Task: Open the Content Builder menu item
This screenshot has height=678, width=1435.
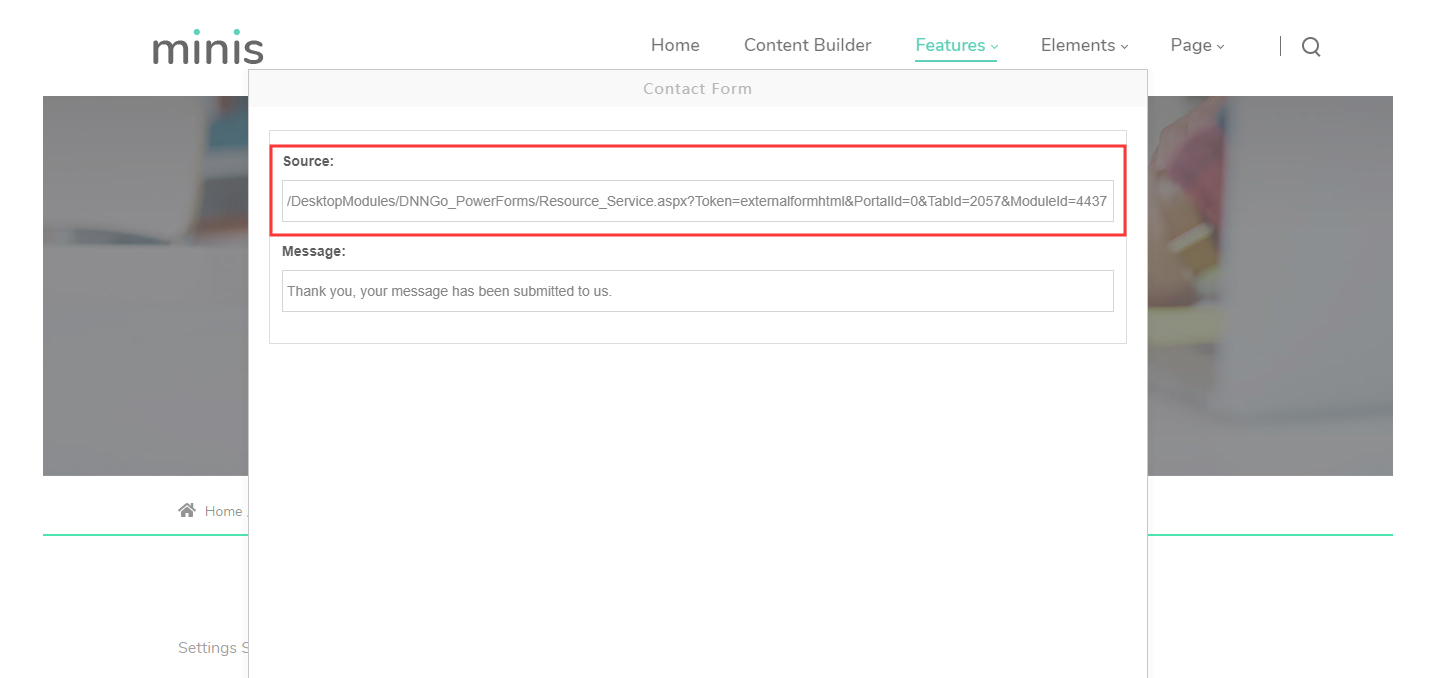Action: click(x=807, y=45)
